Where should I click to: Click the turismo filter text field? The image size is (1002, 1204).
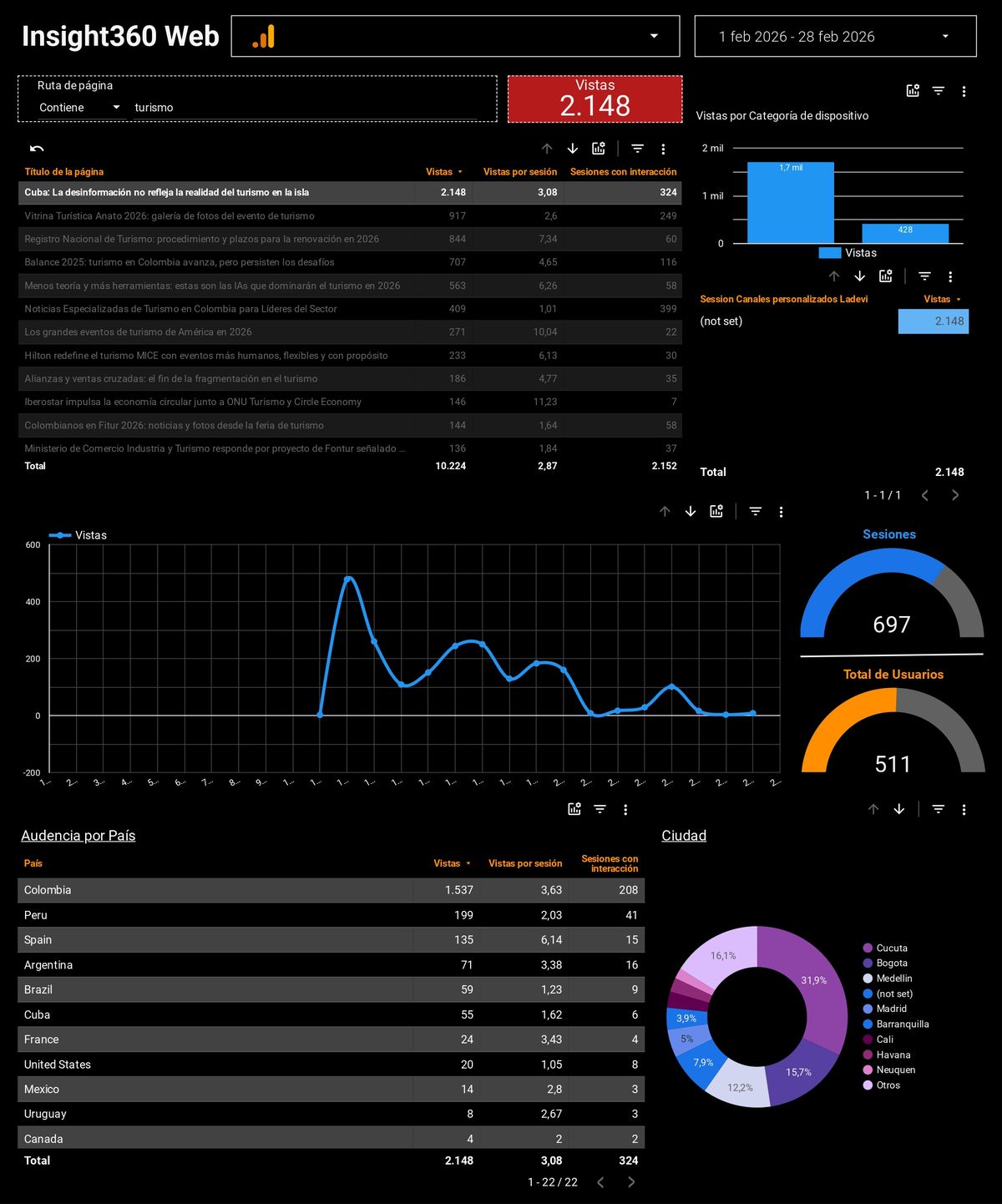point(309,108)
